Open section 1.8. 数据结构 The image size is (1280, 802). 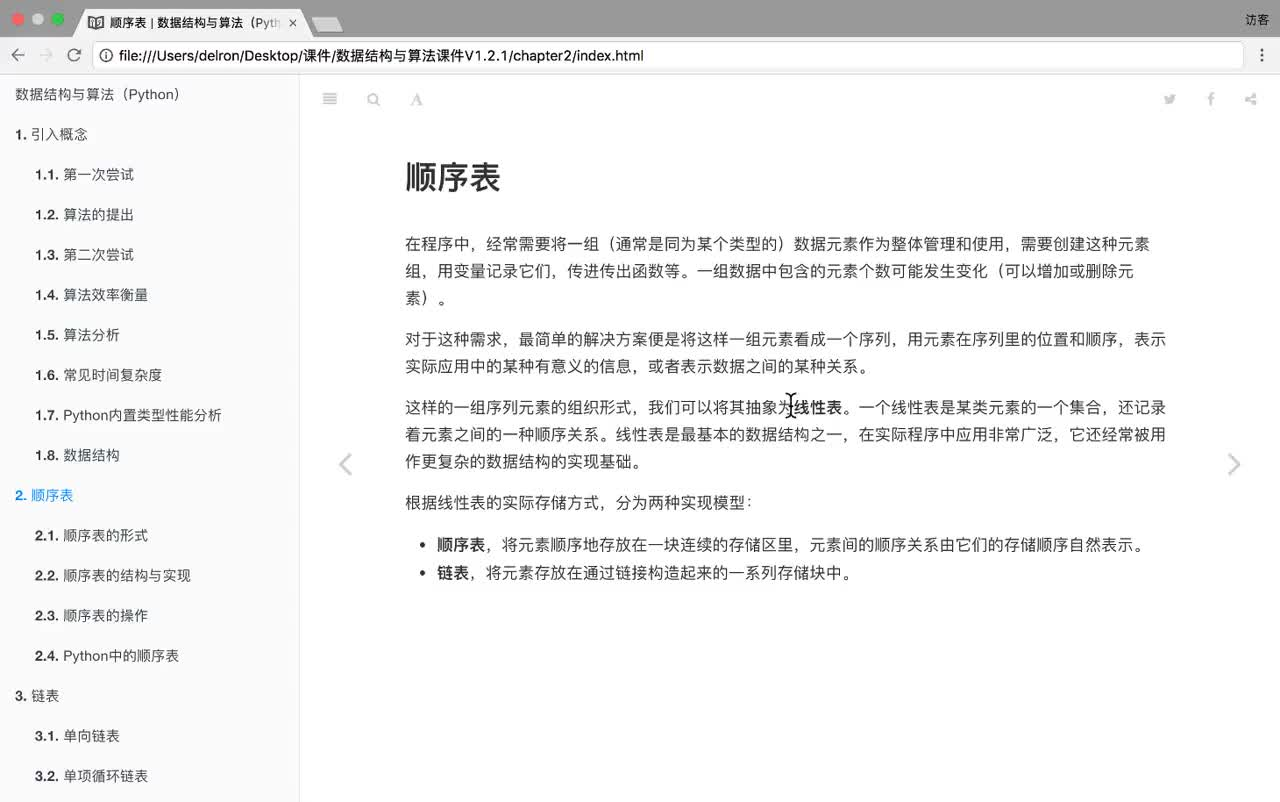click(x=77, y=454)
